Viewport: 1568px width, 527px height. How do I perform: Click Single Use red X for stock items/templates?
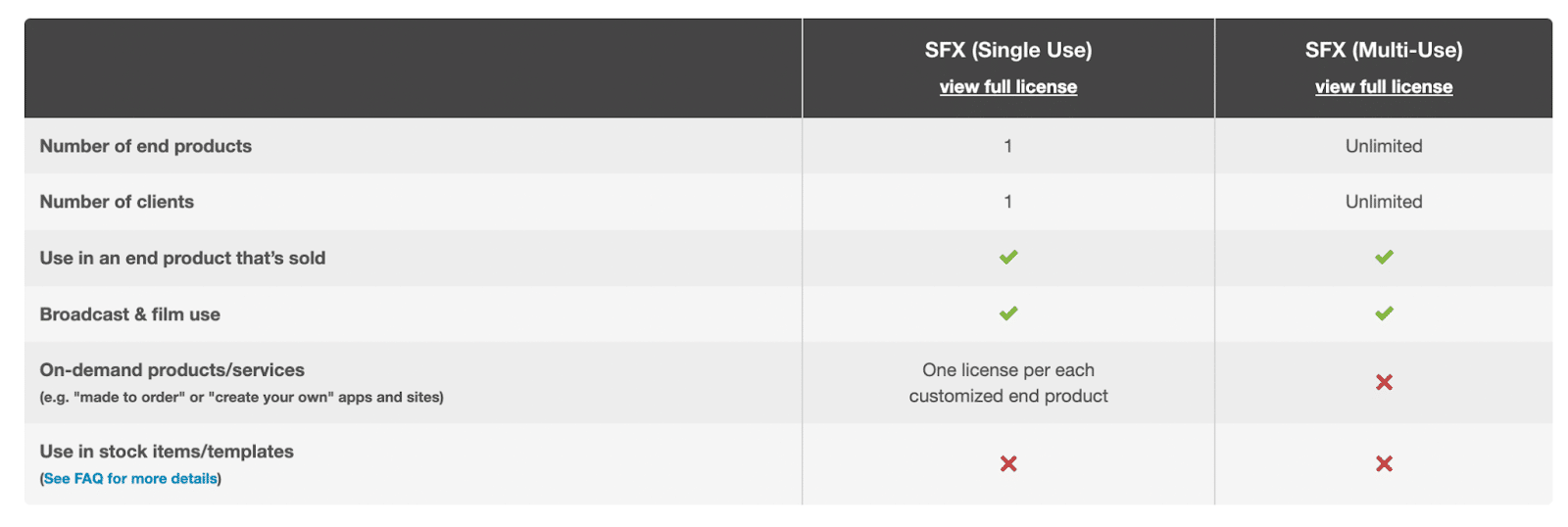pos(1007,463)
